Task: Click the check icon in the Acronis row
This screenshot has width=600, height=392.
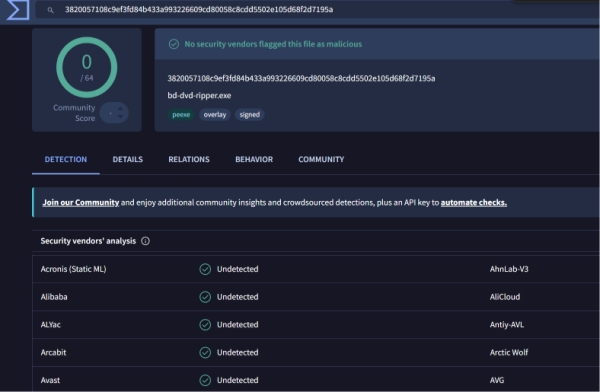Action: click(x=205, y=269)
